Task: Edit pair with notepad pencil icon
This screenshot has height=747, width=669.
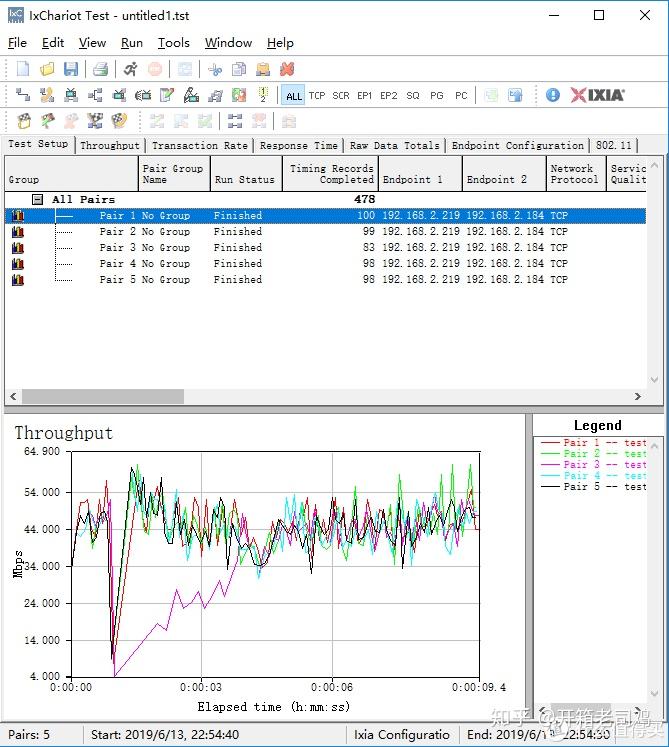Action: click(x=167, y=95)
